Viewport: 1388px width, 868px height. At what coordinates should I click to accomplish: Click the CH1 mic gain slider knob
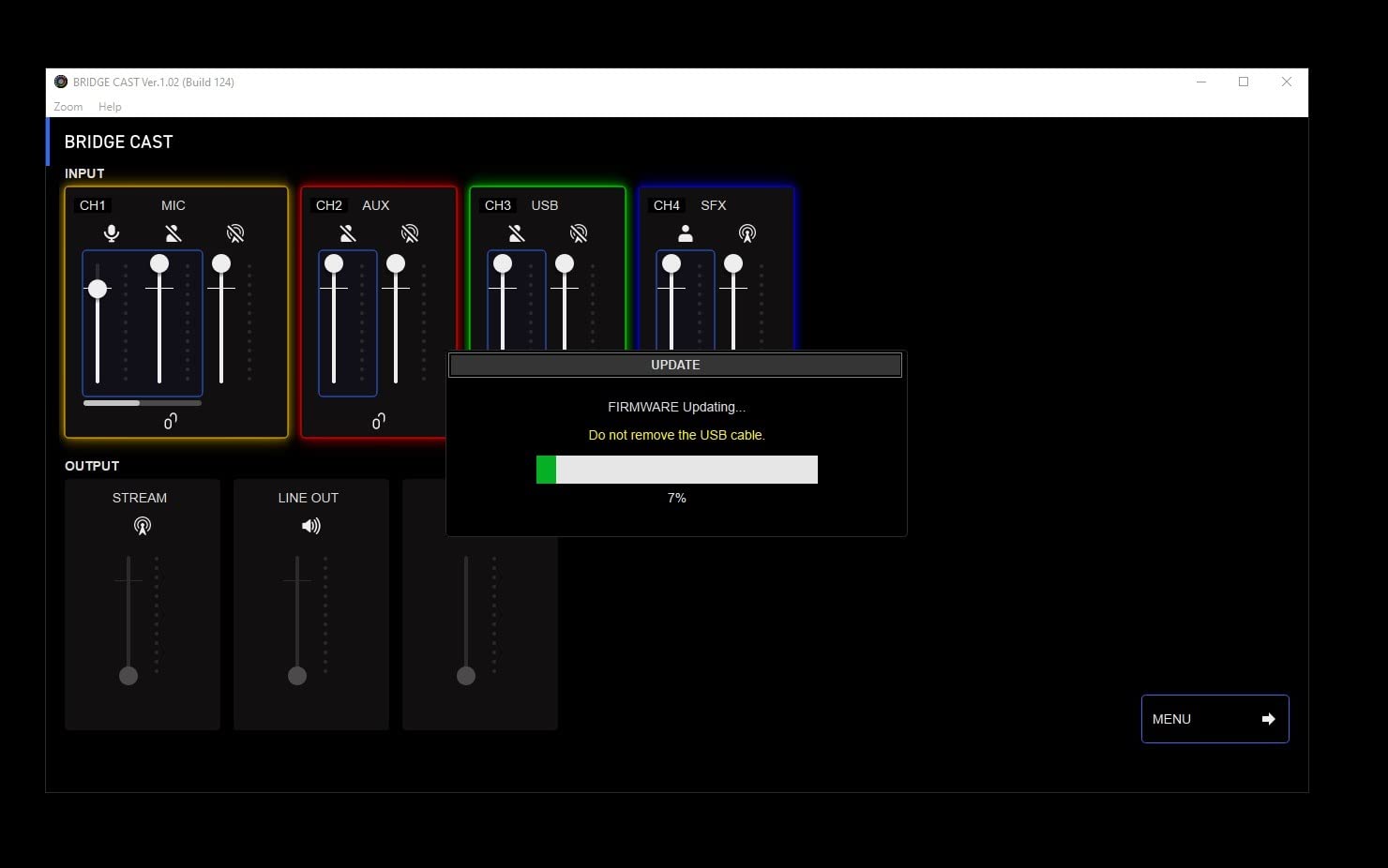tap(98, 289)
